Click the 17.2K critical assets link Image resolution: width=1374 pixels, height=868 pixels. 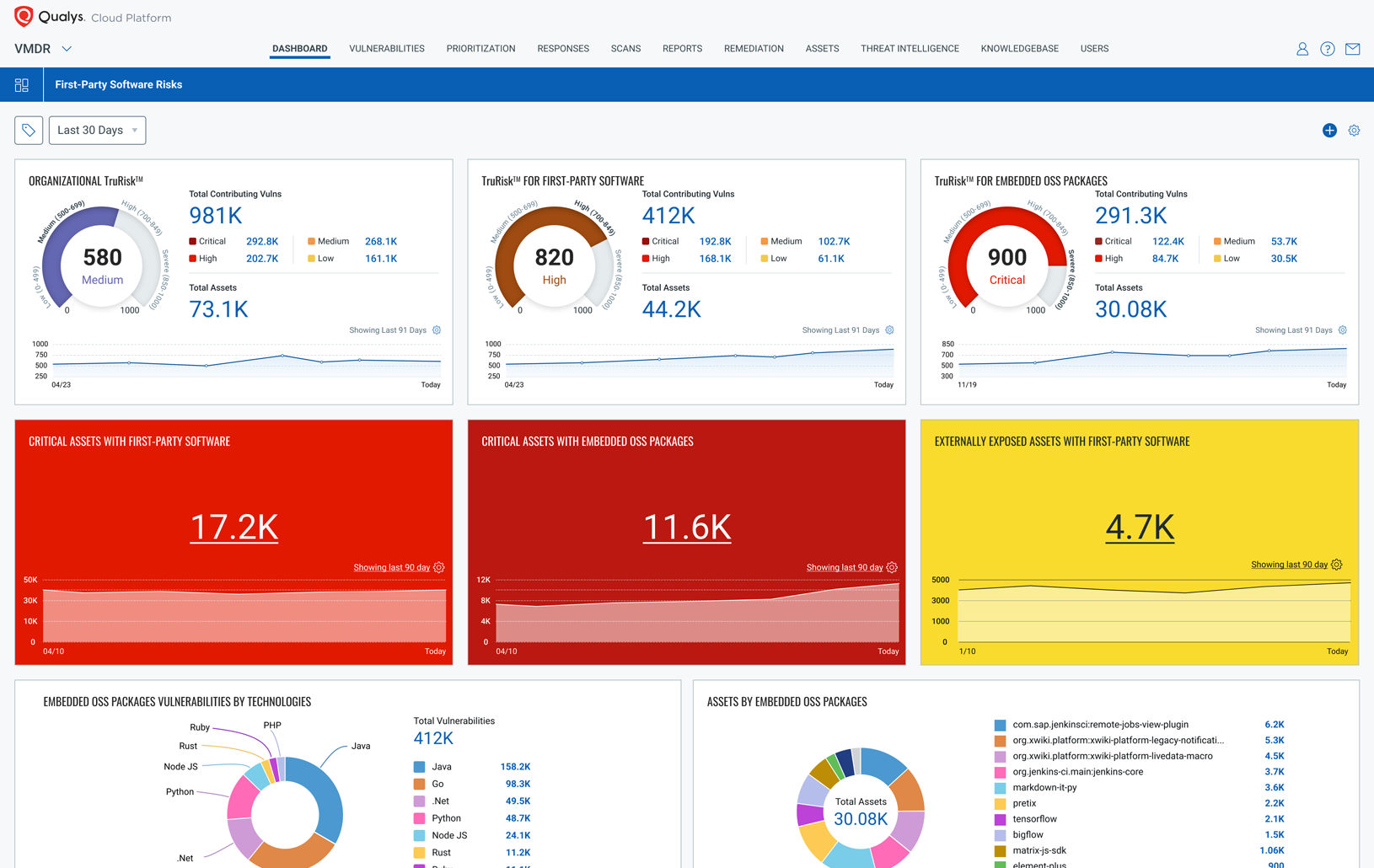(234, 528)
